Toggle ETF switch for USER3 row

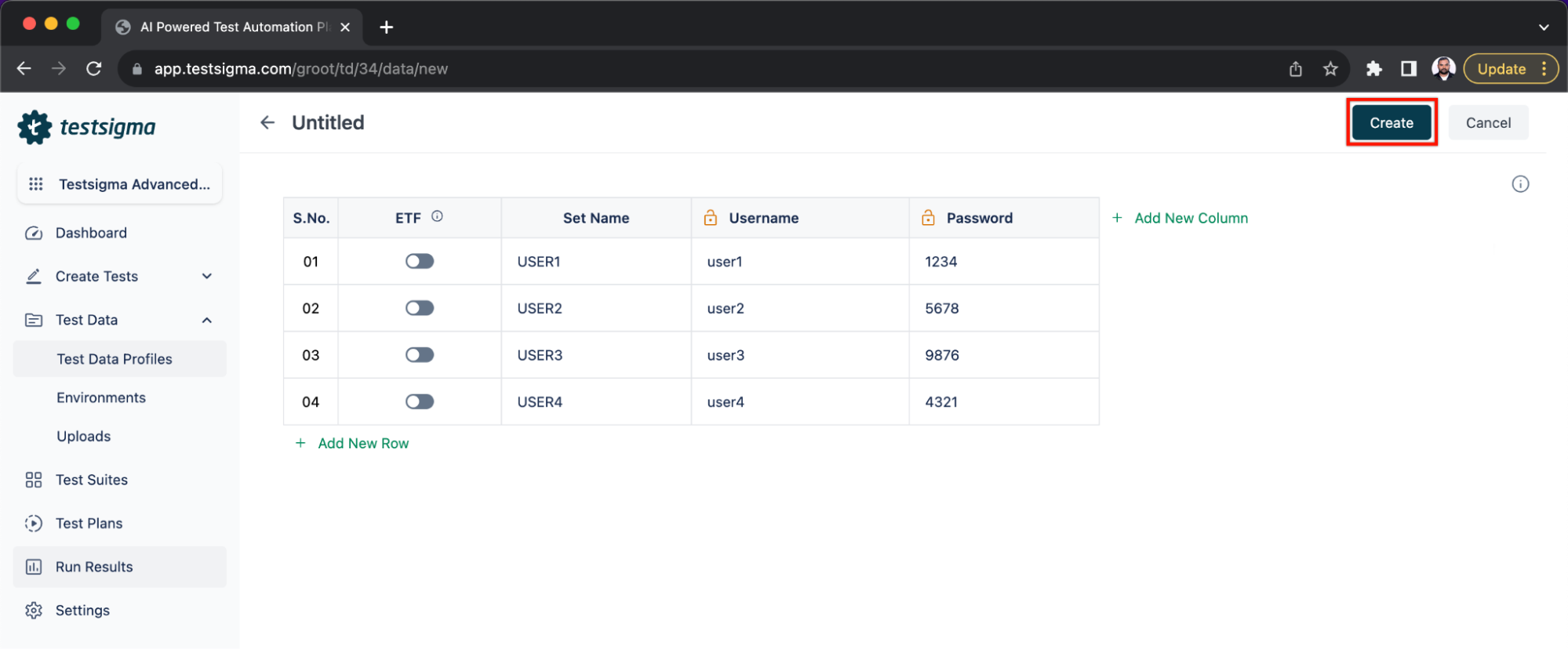point(420,355)
